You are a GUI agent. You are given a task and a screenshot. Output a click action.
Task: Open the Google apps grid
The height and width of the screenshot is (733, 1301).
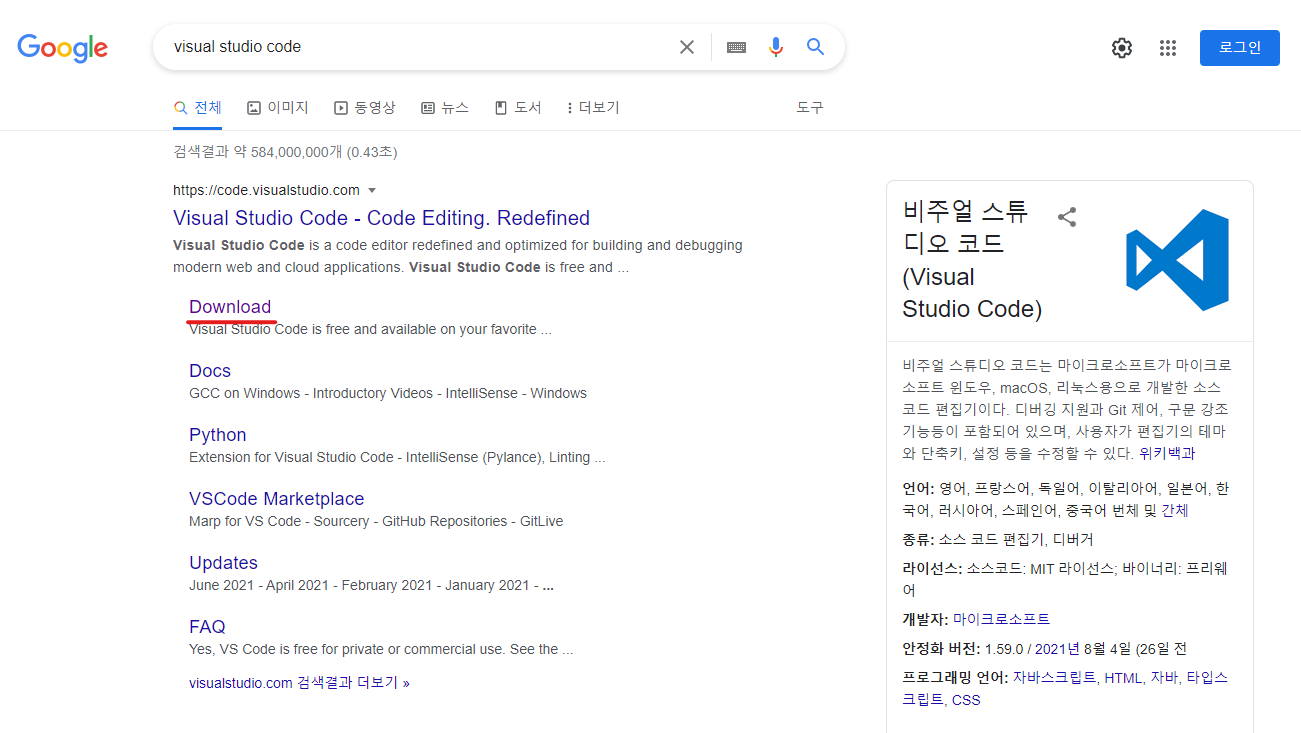coord(1168,48)
